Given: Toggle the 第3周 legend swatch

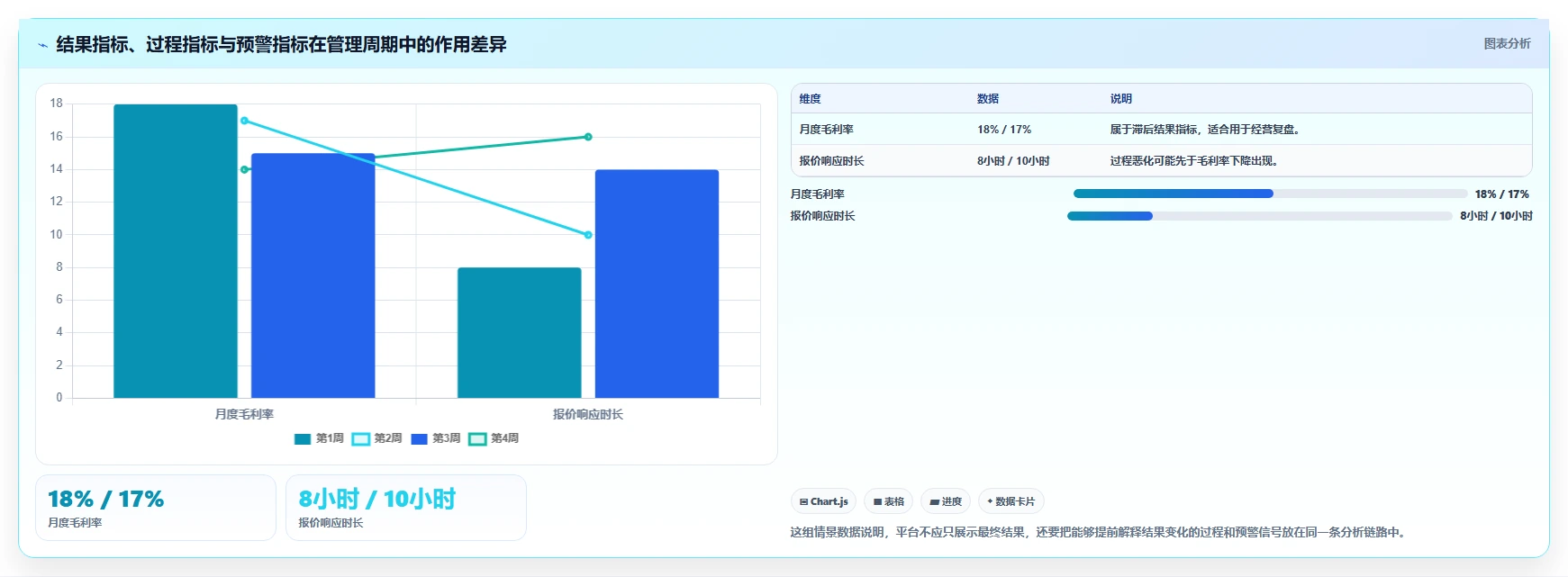Looking at the screenshot, I should pyautogui.click(x=419, y=439).
